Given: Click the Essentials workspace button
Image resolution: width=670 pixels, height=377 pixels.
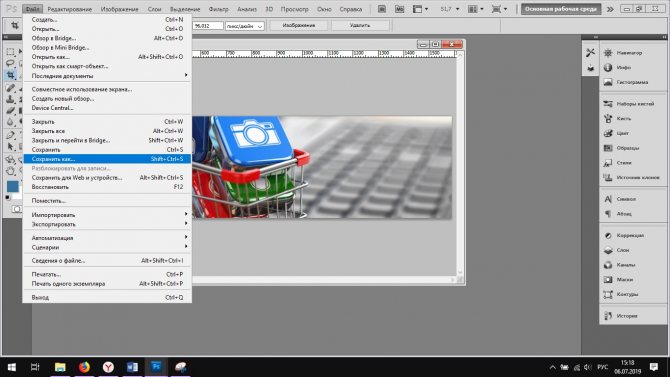Looking at the screenshot, I should (561, 9).
